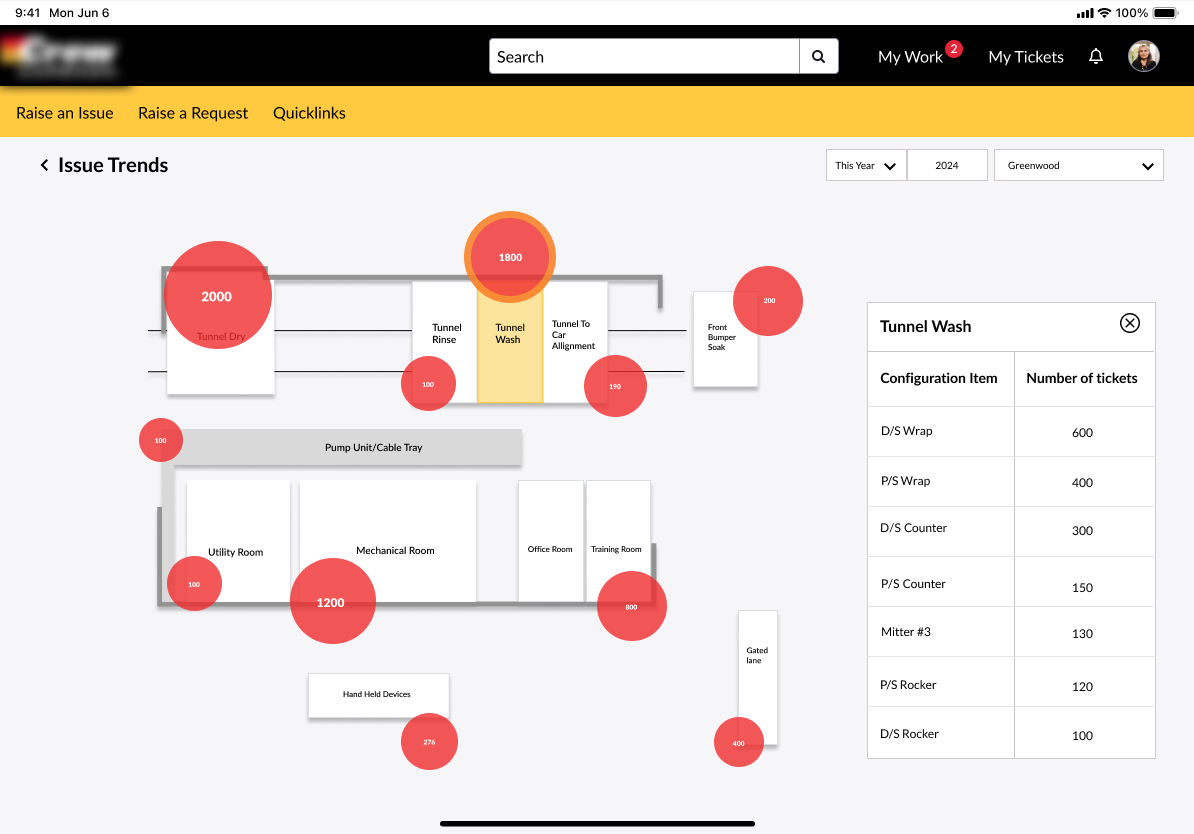
Task: Click the 2024 year field
Action: pos(947,166)
